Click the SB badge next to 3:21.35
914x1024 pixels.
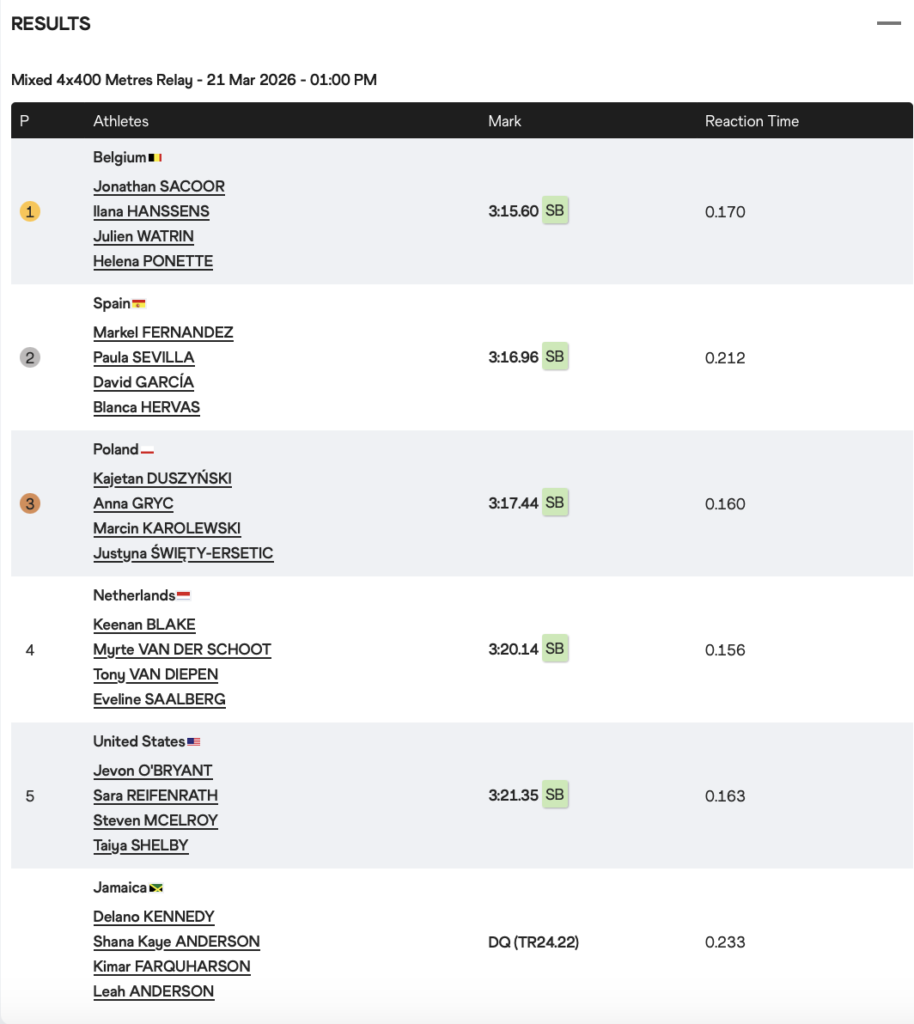tap(555, 795)
